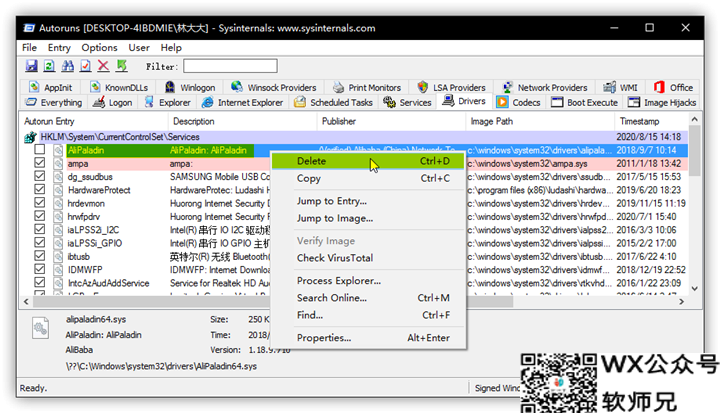Image resolution: width=720 pixels, height=413 pixels.
Task: Open the Logon tab
Action: coord(112,102)
